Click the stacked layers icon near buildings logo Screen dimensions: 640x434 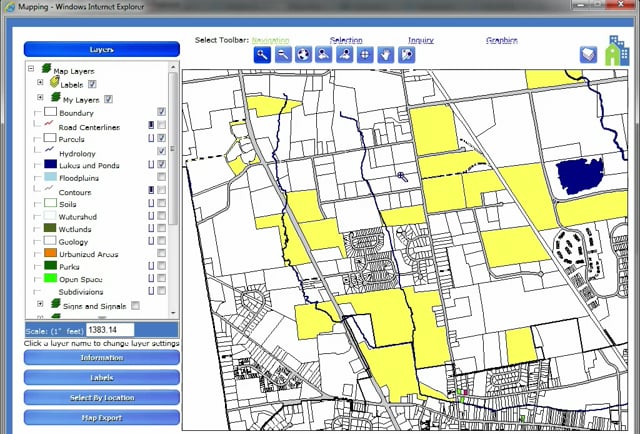pos(588,55)
